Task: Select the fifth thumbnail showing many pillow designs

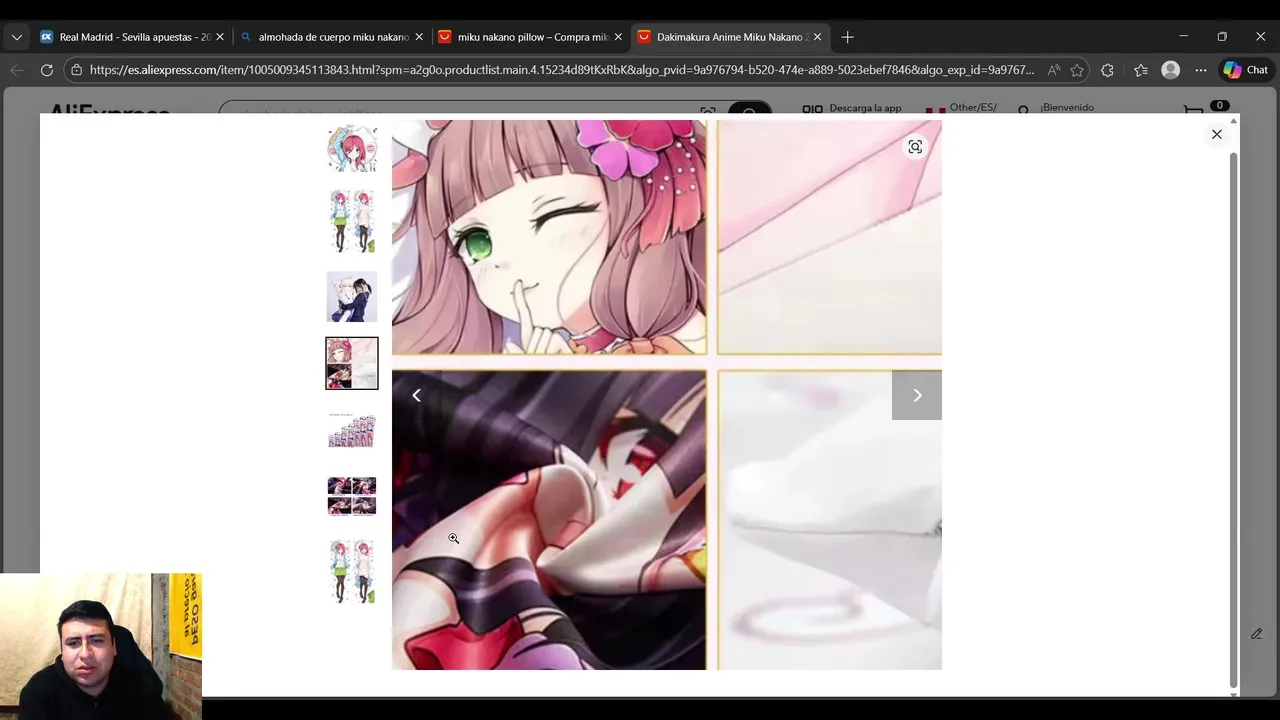Action: point(352,430)
